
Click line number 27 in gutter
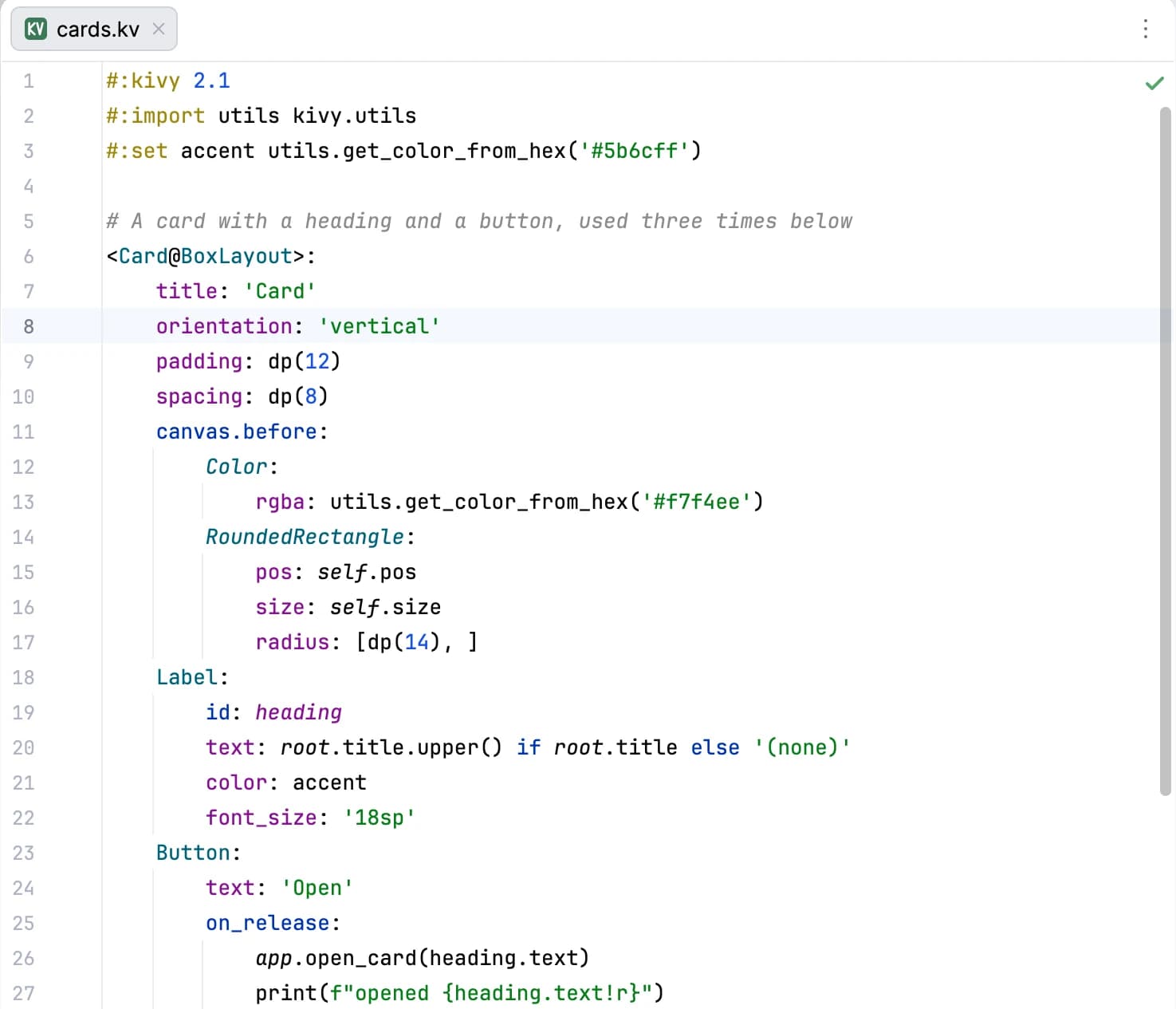tap(23, 993)
